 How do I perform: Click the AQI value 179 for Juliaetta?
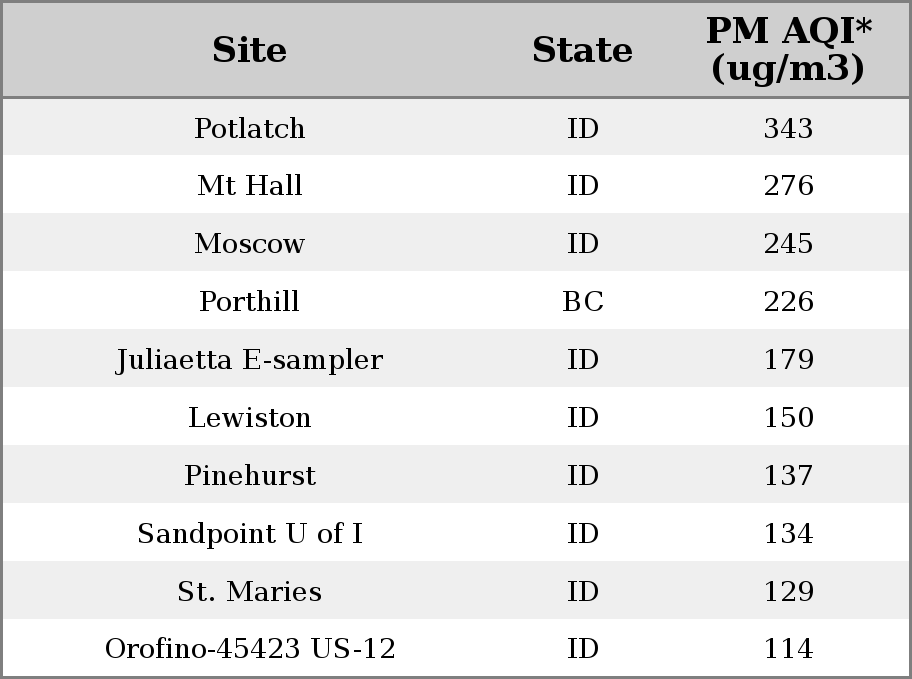789,360
